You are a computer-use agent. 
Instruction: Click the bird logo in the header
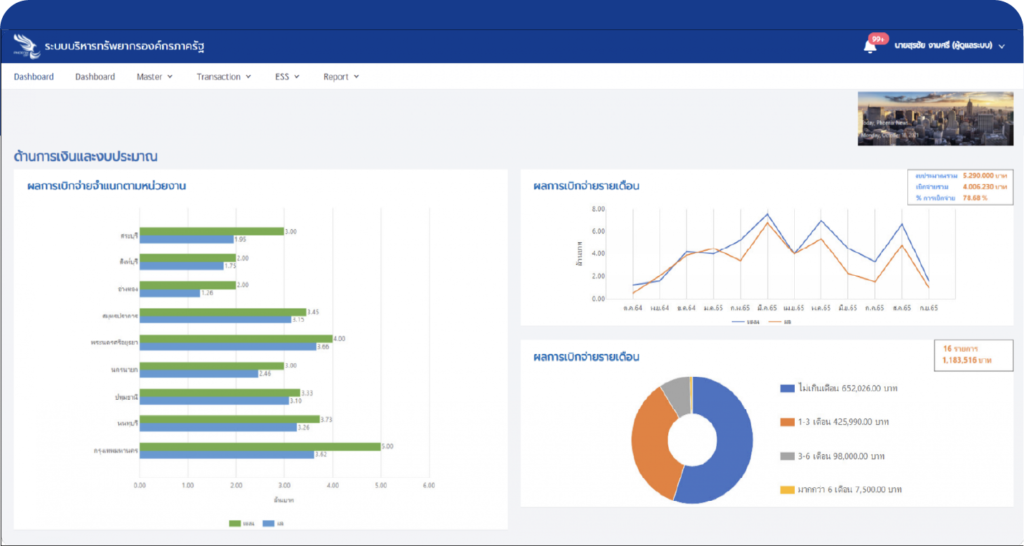click(27, 46)
